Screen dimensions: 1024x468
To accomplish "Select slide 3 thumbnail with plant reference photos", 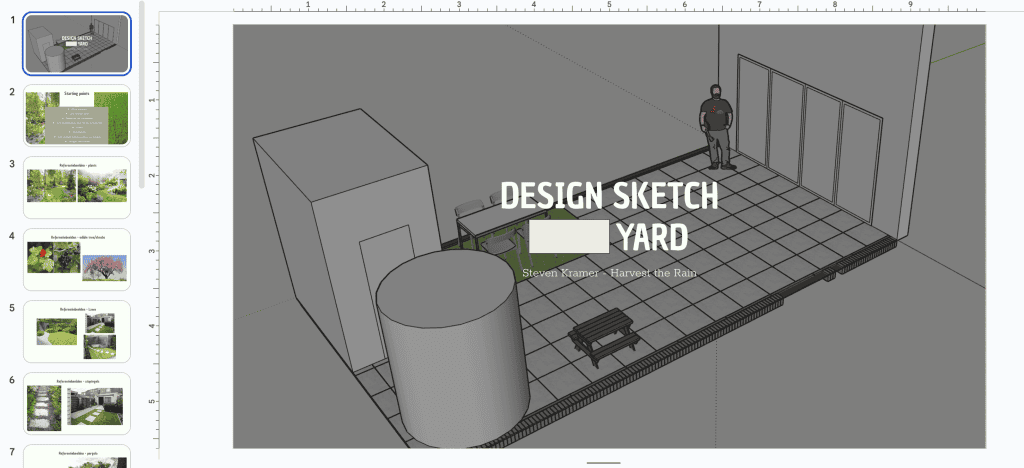I will pyautogui.click(x=77, y=187).
